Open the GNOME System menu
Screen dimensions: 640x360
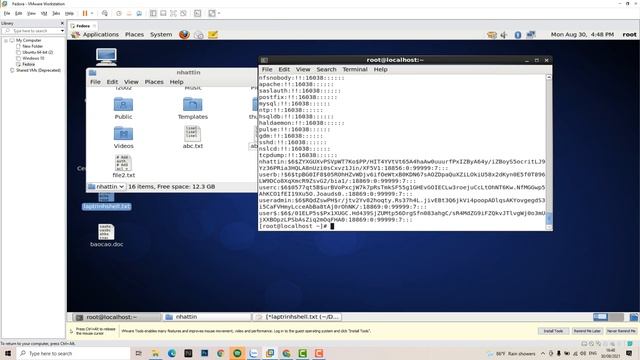[161, 35]
